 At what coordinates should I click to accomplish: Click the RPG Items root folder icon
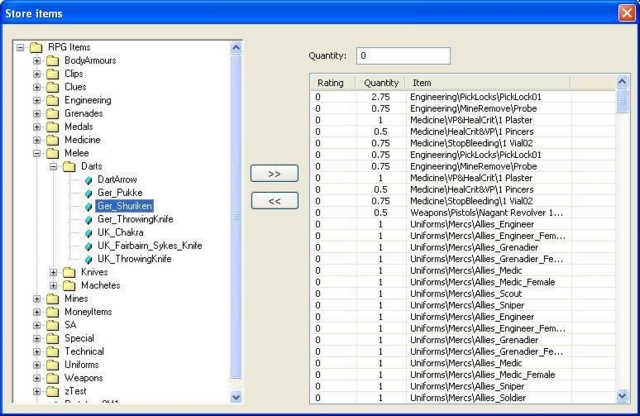[x=36, y=47]
